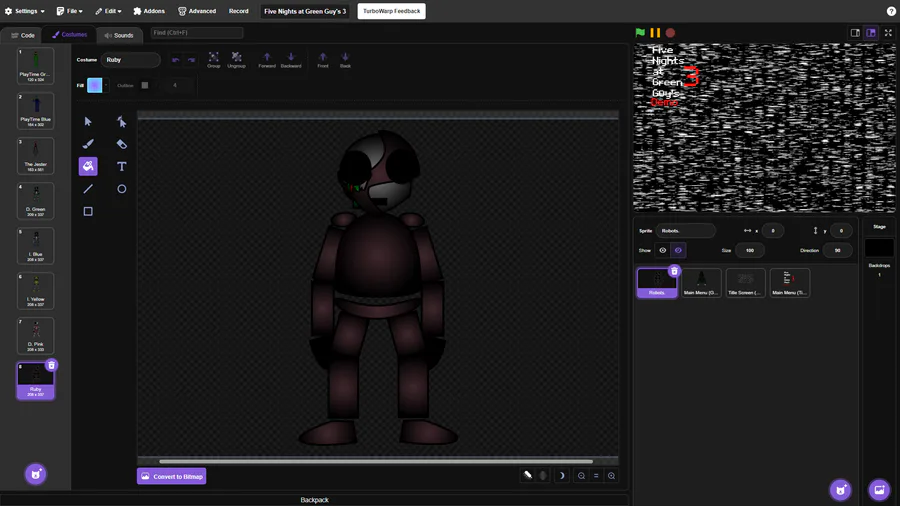Viewport: 900px width, 506px height.
Task: Open the help question mark icon
Action: pyautogui.click(x=891, y=11)
